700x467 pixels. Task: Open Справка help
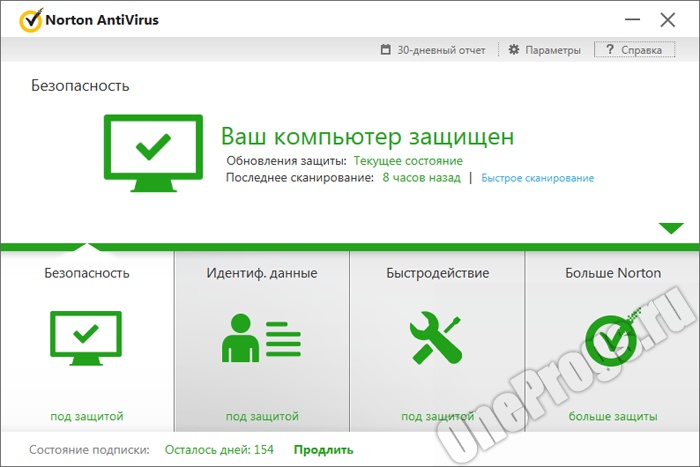pyautogui.click(x=634, y=50)
